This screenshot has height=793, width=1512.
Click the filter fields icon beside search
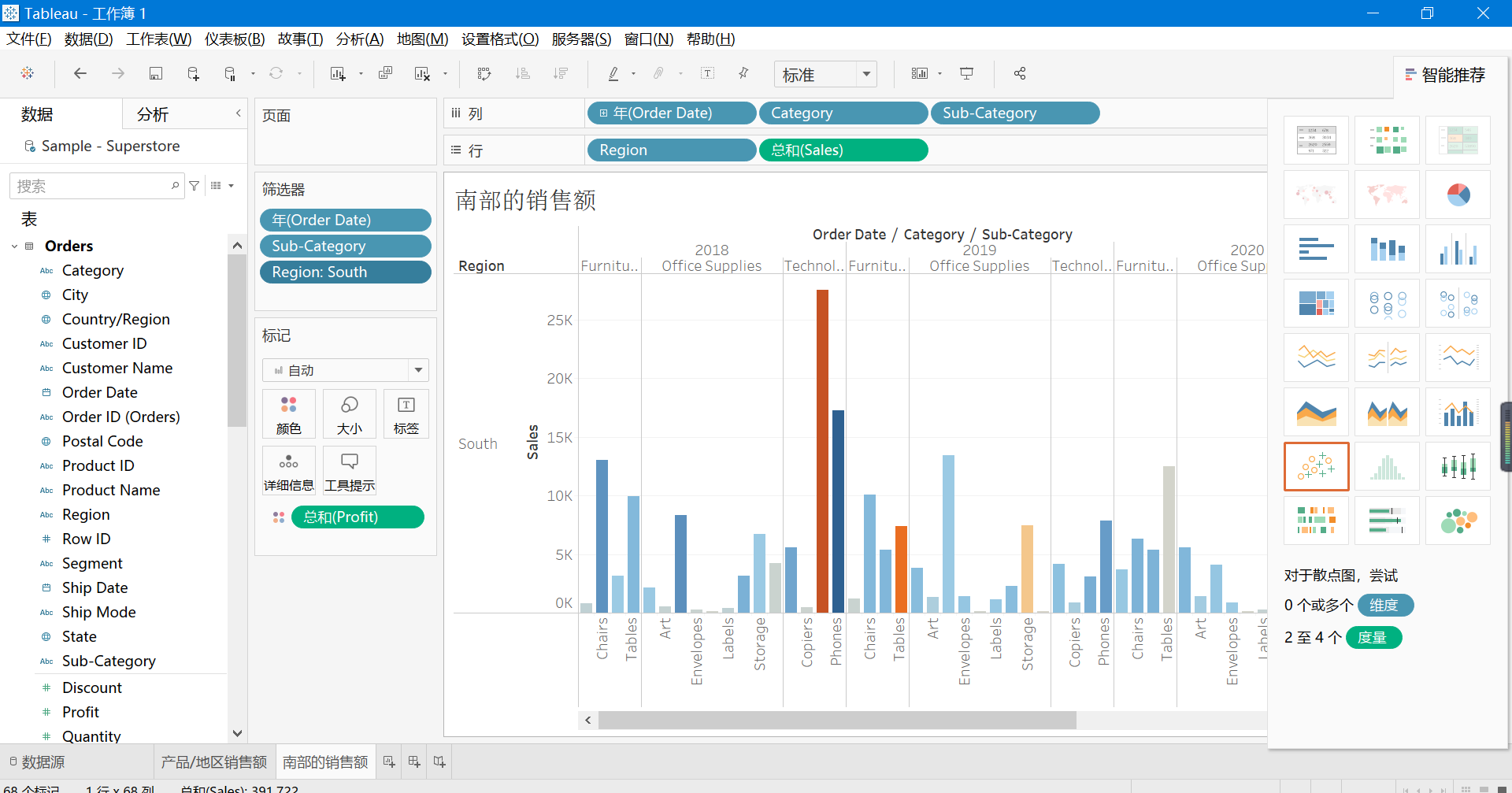(x=195, y=186)
